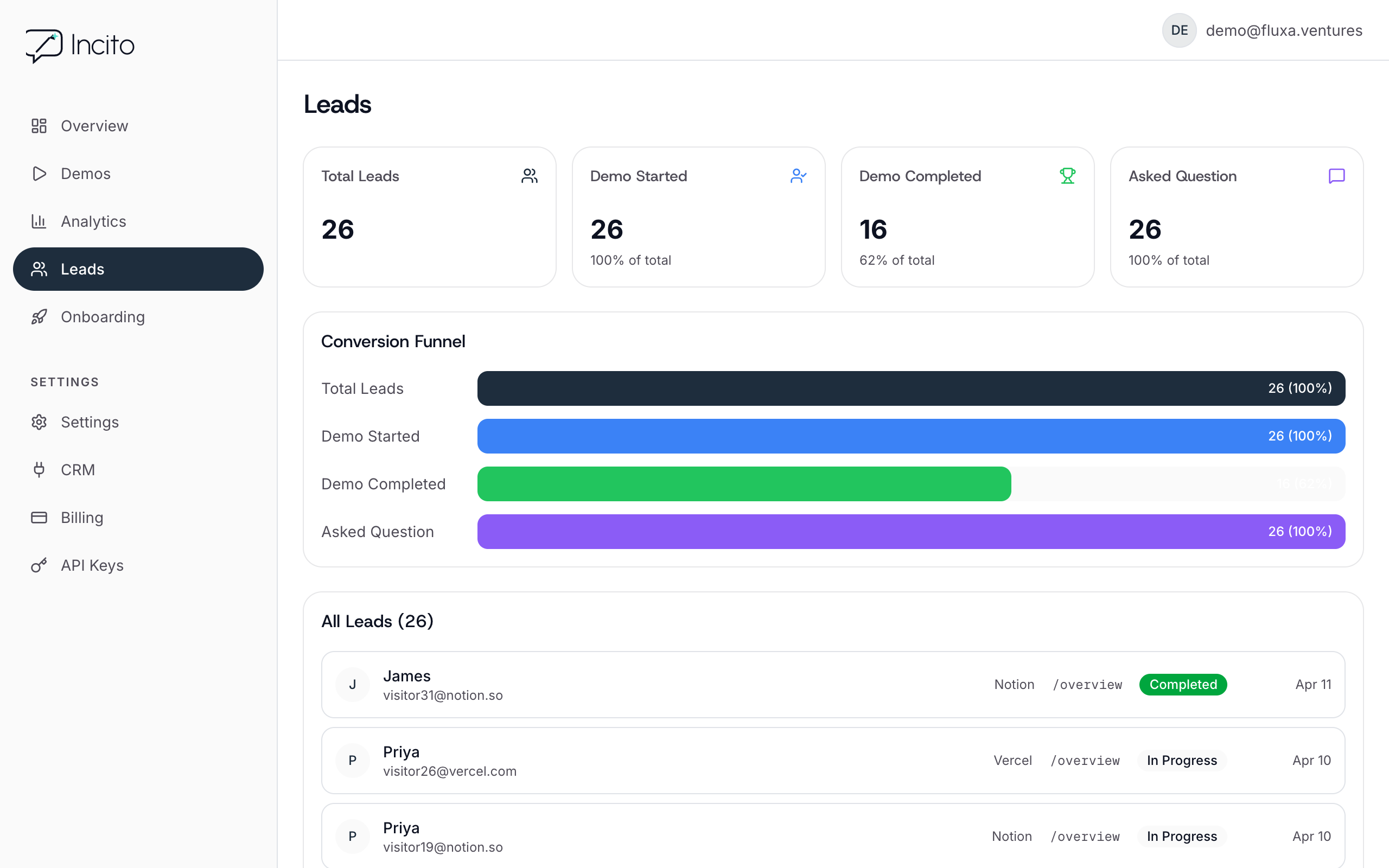Switch to the Leads section in sidebar

tap(82, 269)
